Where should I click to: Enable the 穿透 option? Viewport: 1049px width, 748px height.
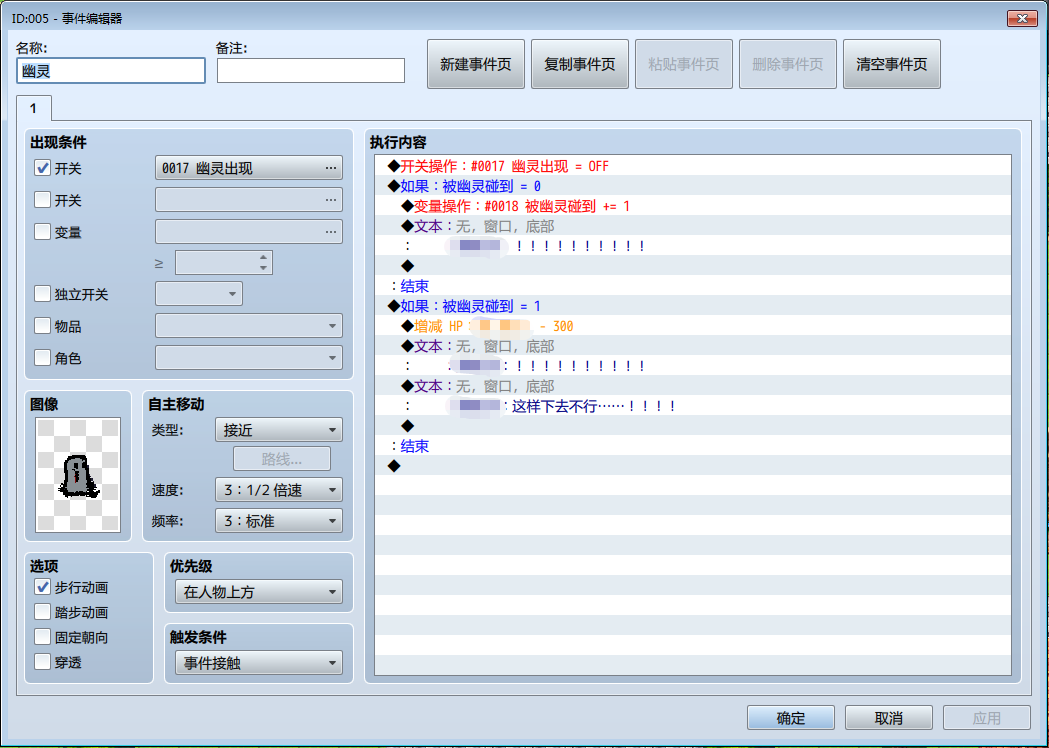42,662
